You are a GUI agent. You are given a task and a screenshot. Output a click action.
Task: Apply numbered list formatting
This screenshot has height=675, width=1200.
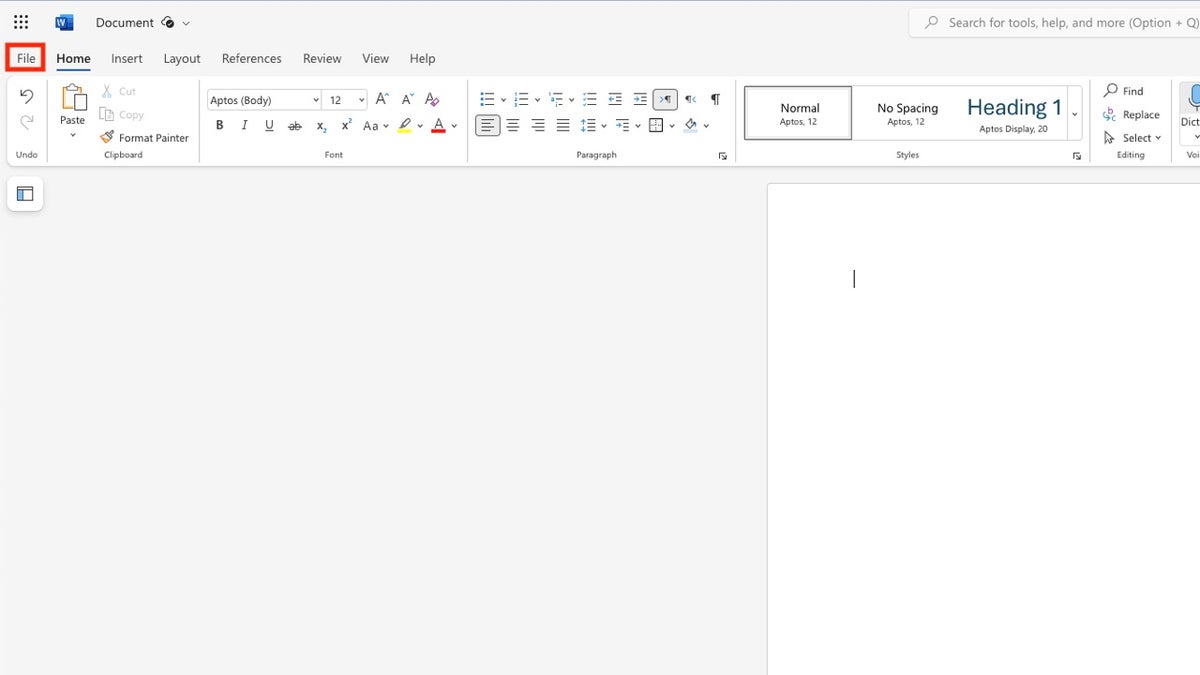521,99
